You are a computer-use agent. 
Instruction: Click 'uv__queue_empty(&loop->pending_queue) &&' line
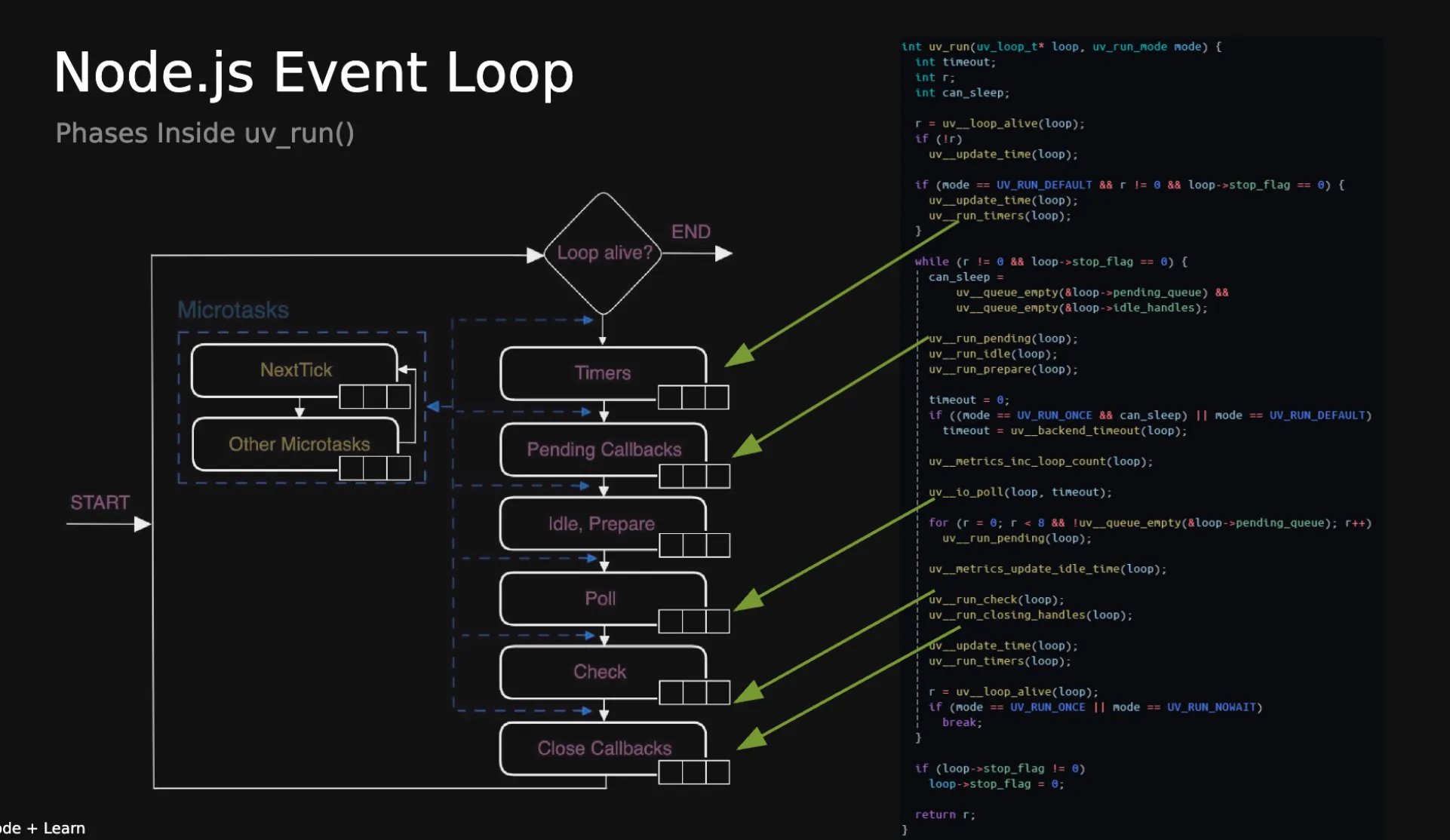point(1092,293)
